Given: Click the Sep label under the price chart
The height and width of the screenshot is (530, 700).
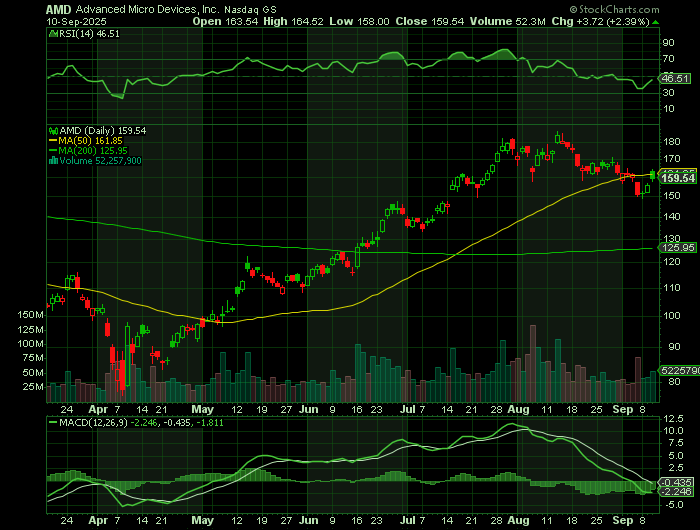Looking at the screenshot, I should [x=623, y=409].
